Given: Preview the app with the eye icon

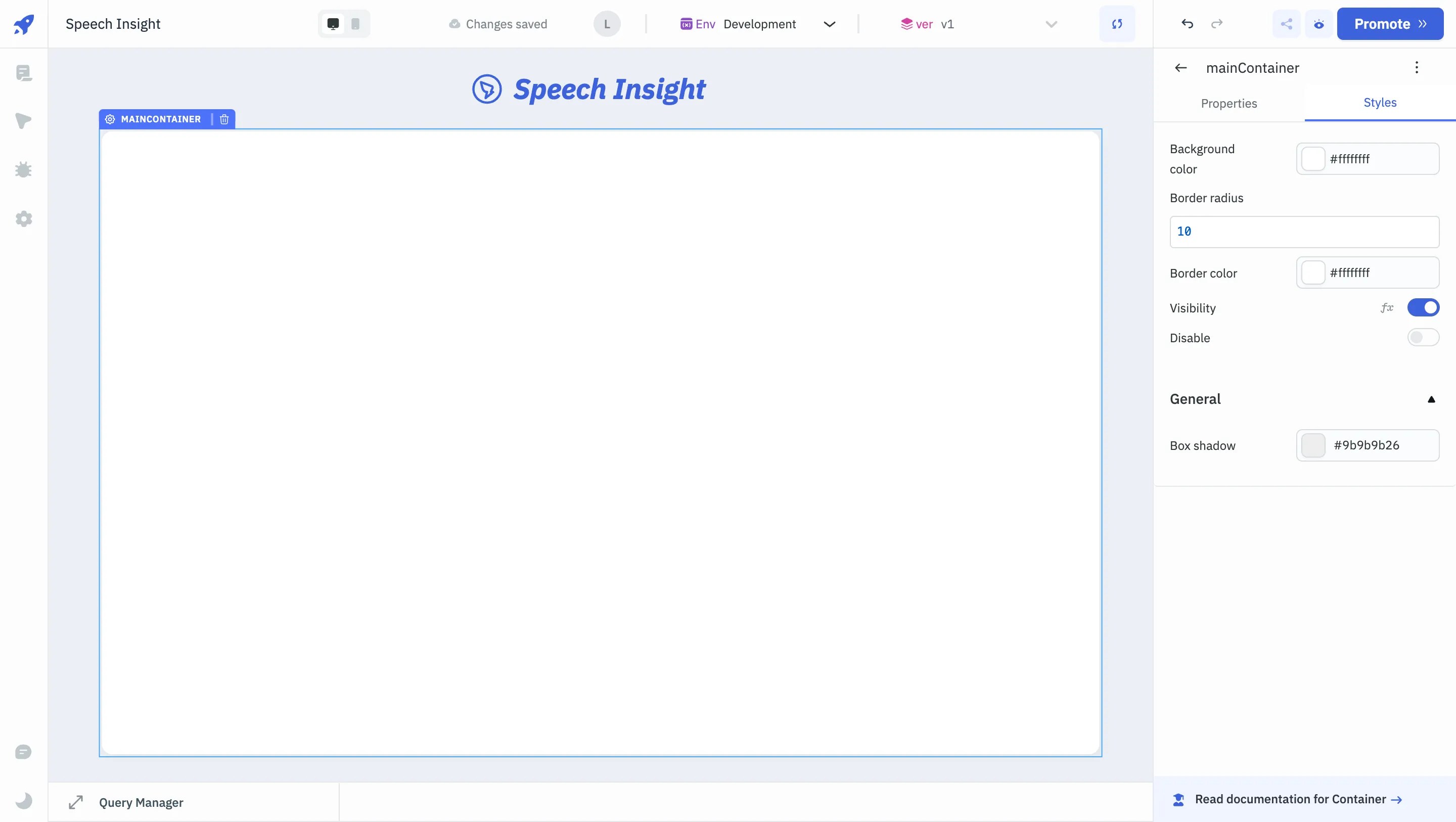Looking at the screenshot, I should point(1318,24).
